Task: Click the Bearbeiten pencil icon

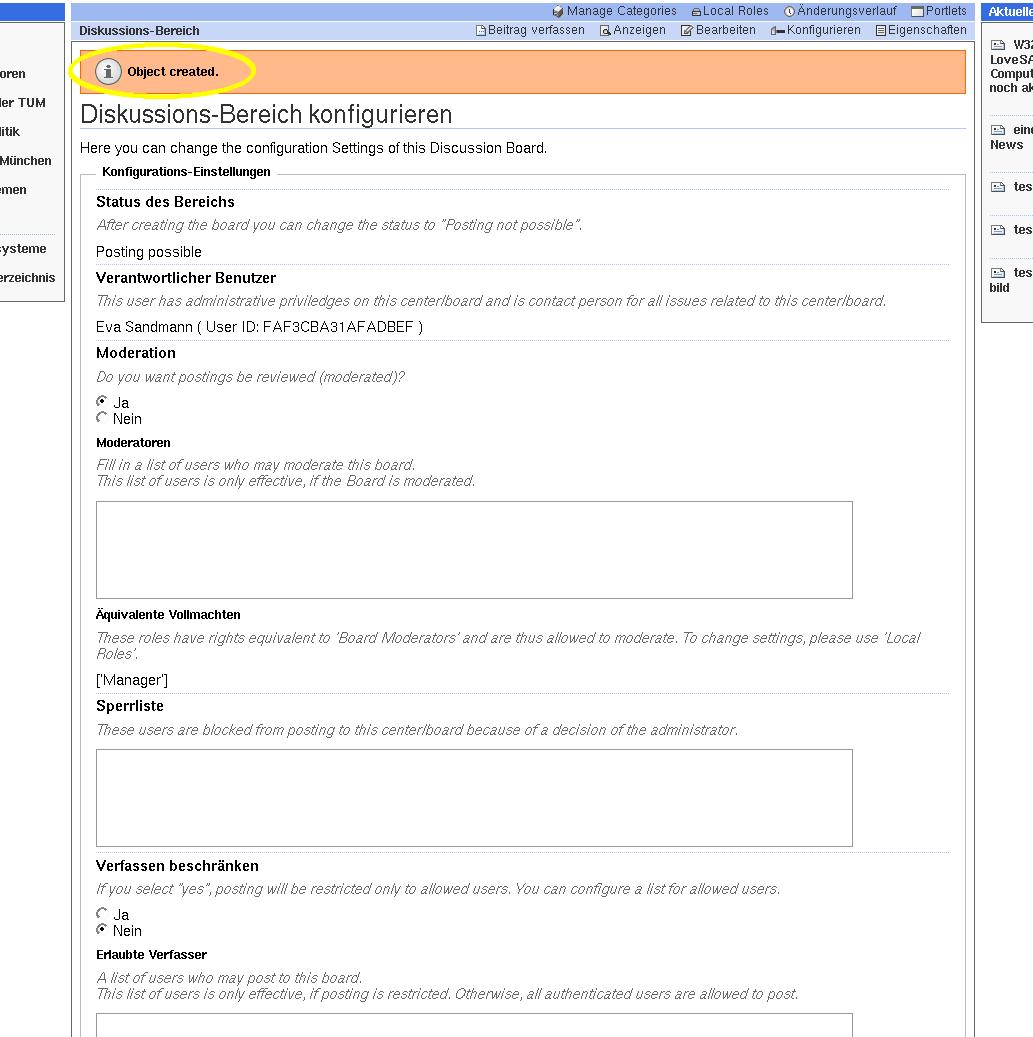Action: (x=687, y=31)
